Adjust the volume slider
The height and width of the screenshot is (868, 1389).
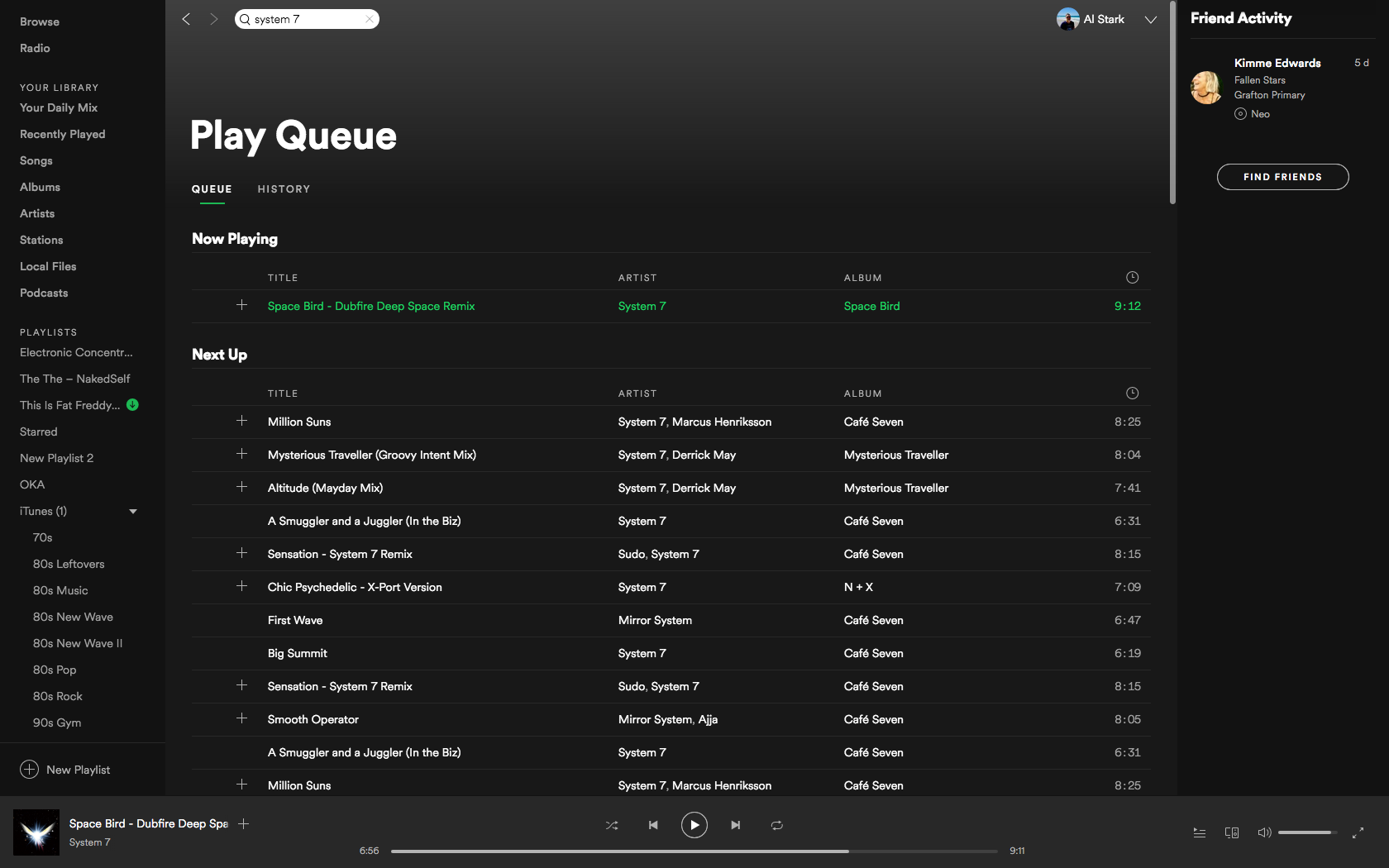(1306, 832)
